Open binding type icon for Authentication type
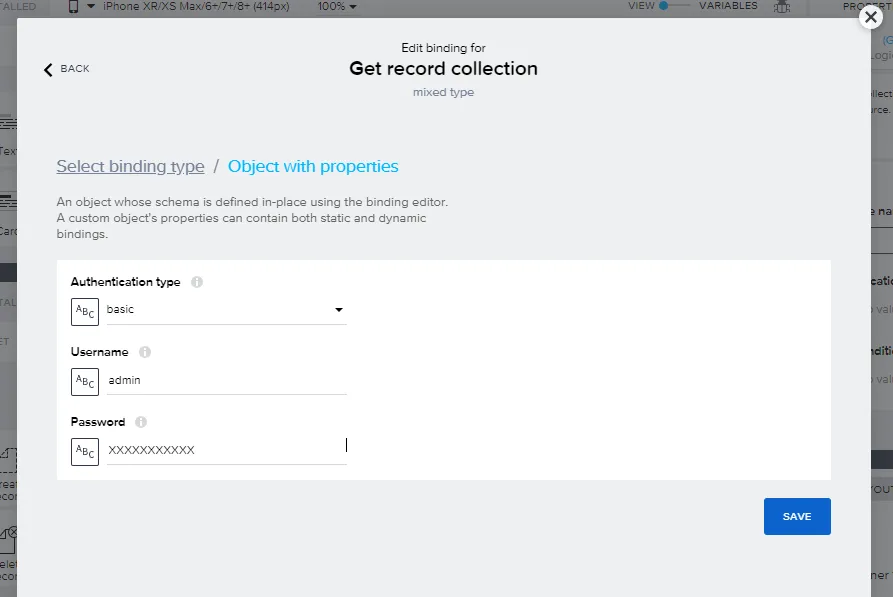Viewport: 893px width, 597px height. point(85,311)
